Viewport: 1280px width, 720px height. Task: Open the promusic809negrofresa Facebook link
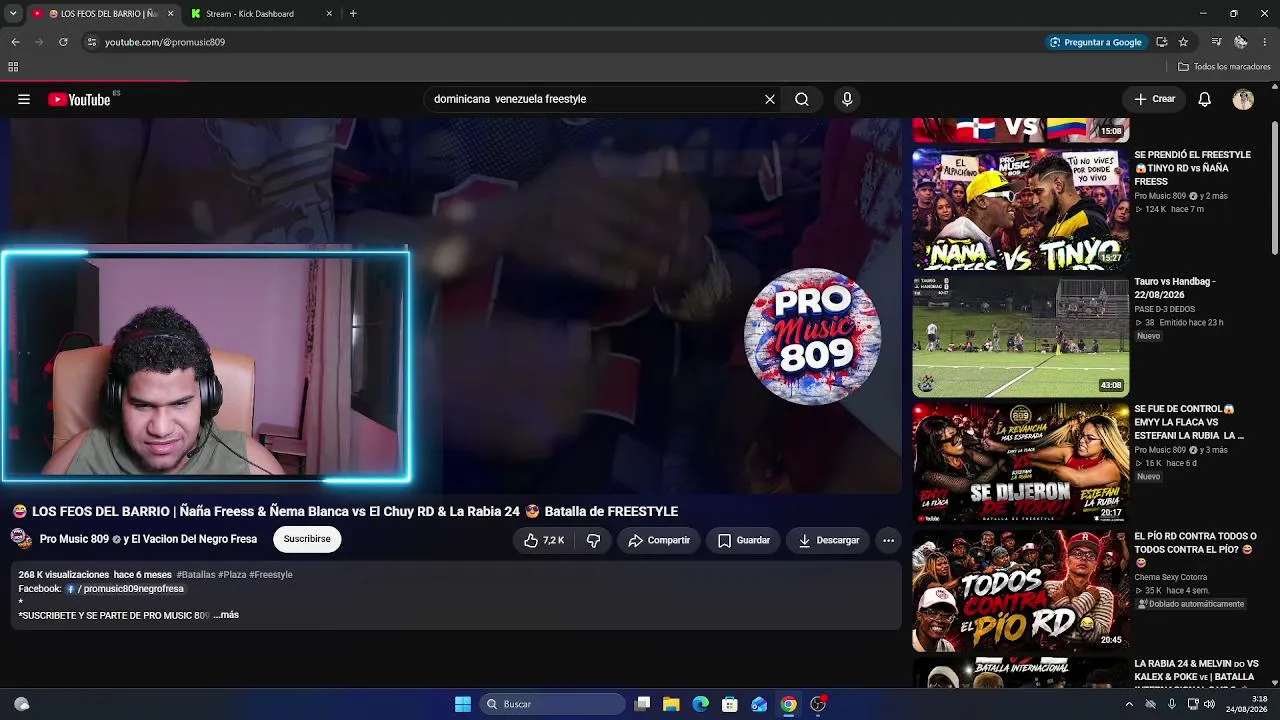[x=125, y=589]
